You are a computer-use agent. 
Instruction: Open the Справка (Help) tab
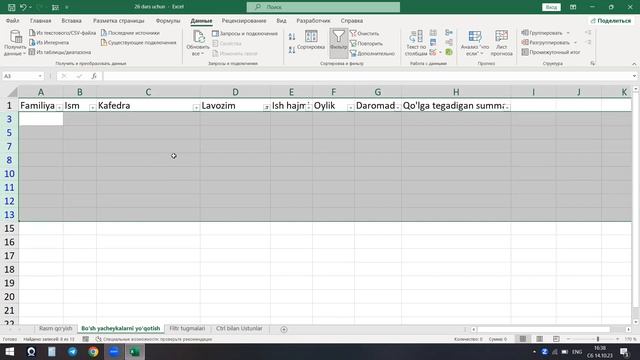[351, 20]
